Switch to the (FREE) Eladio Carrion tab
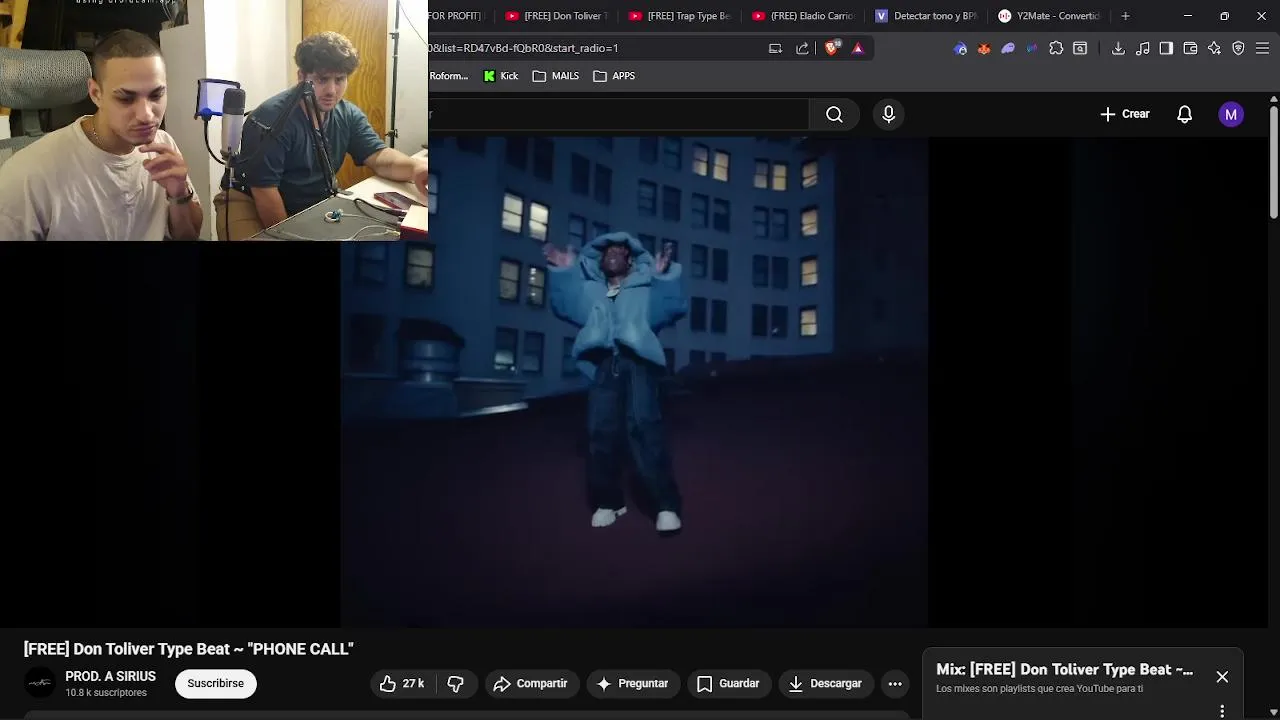The image size is (1280, 720). point(803,16)
